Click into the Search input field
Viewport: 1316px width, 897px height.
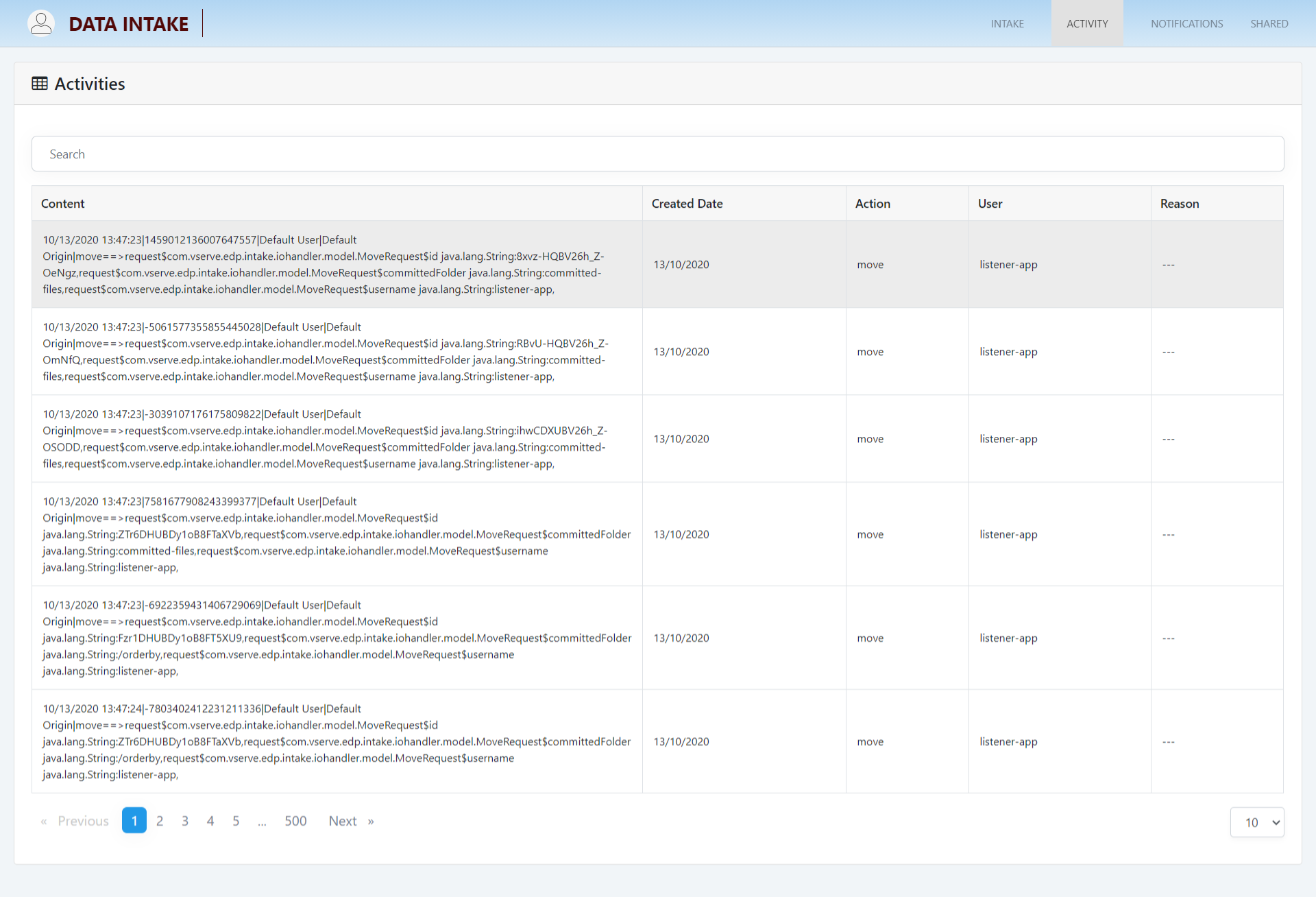click(657, 154)
